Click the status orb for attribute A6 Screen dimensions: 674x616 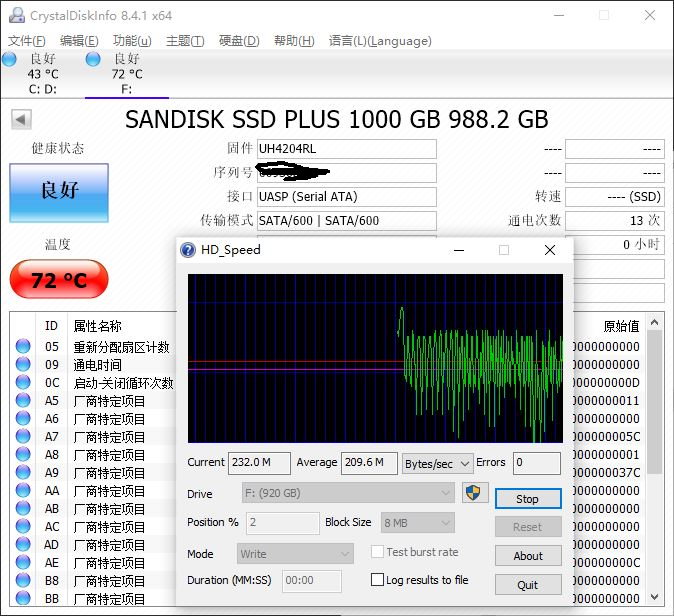(23, 418)
